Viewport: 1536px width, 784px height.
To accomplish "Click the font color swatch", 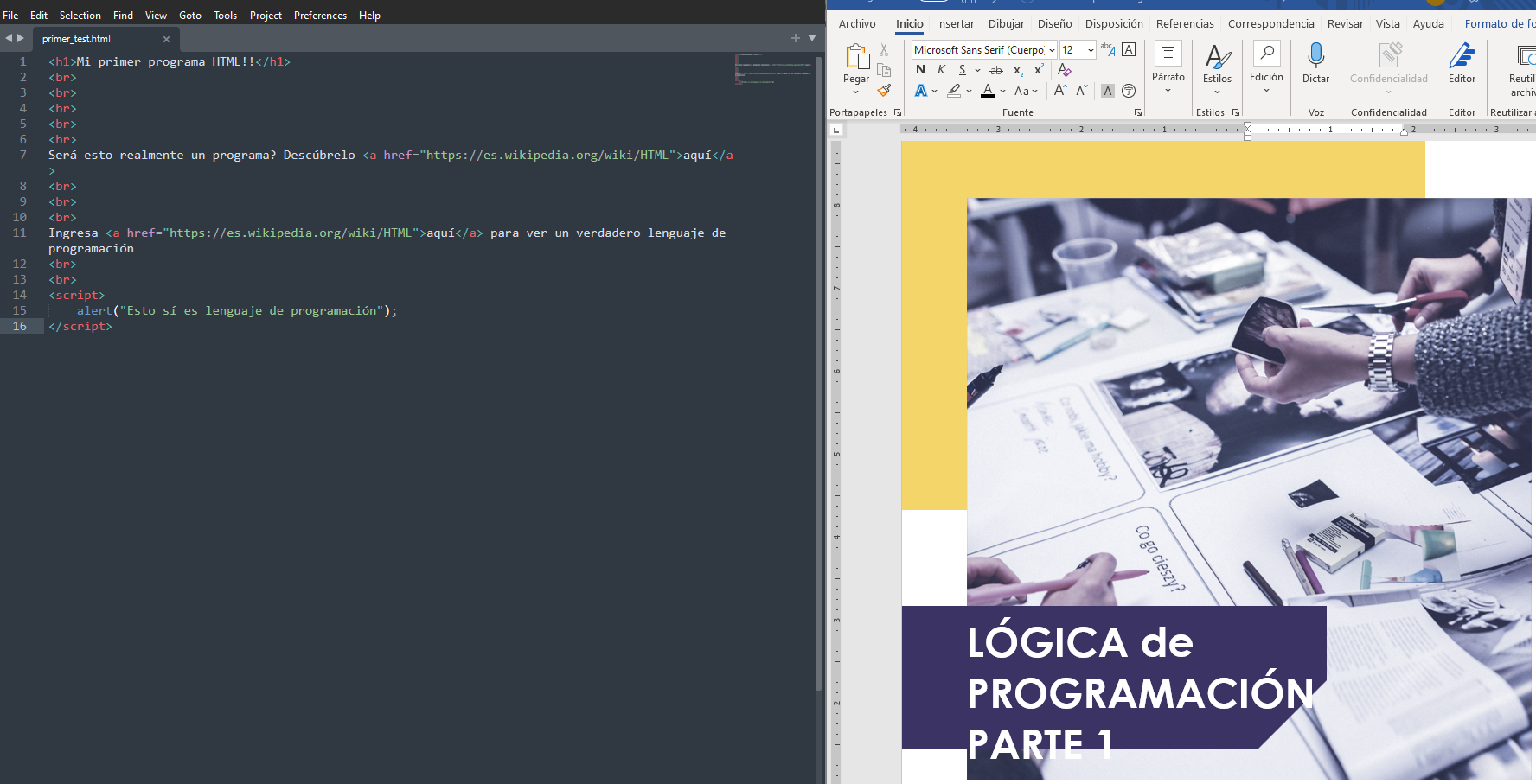I will [989, 91].
